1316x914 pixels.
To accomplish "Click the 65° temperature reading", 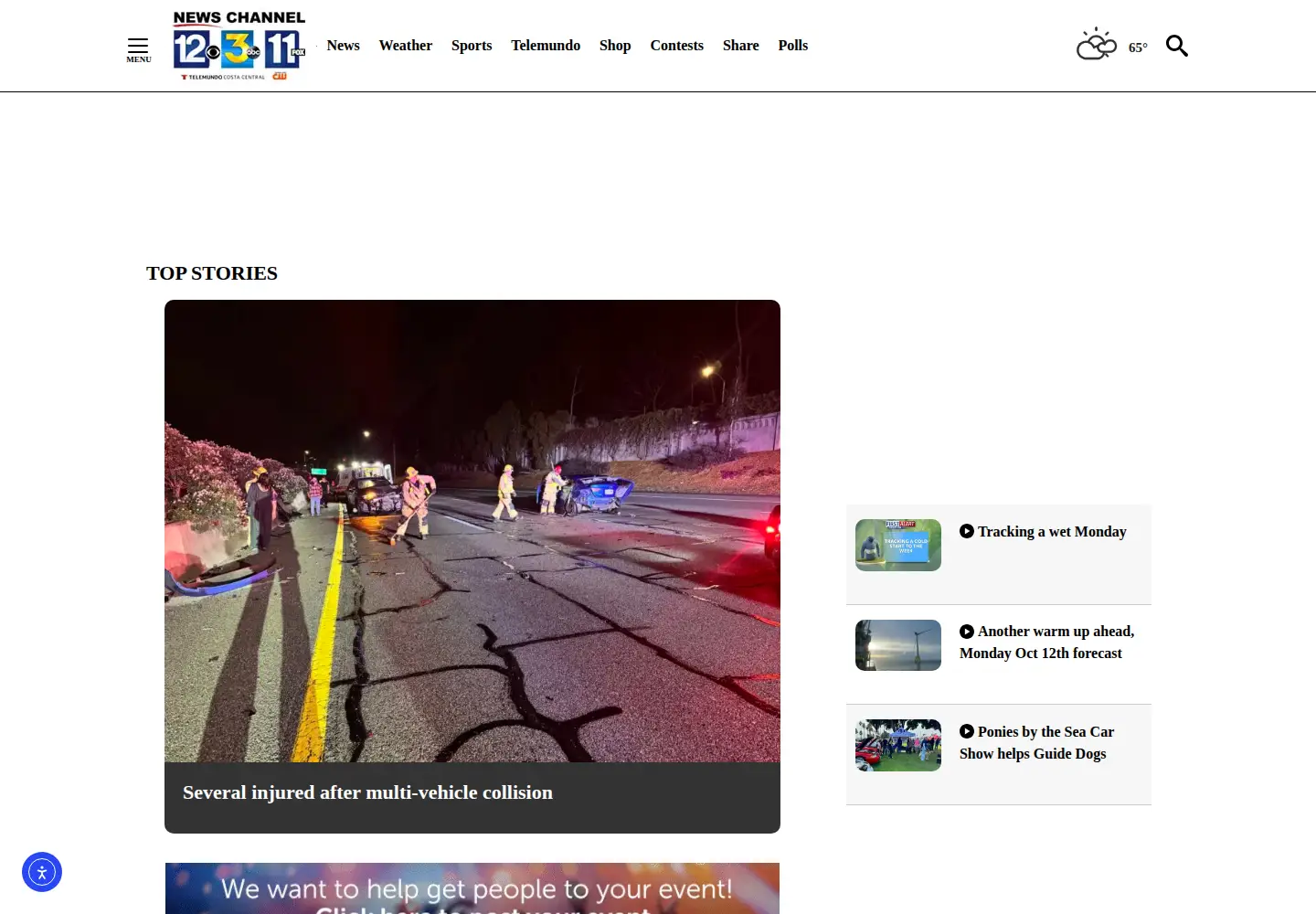I will pyautogui.click(x=1138, y=48).
